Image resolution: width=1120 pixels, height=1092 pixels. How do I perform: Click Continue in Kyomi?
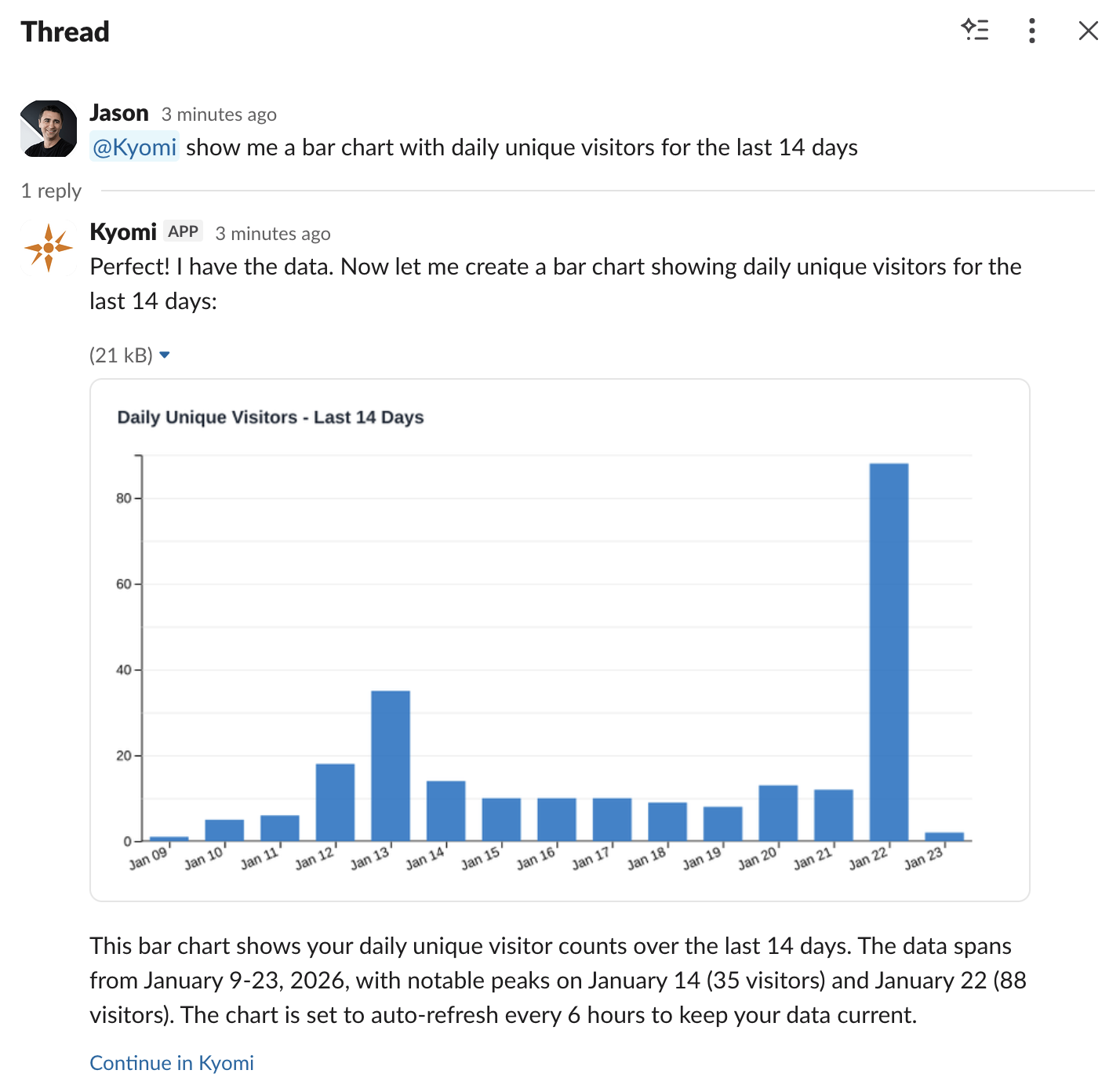[x=171, y=1062]
